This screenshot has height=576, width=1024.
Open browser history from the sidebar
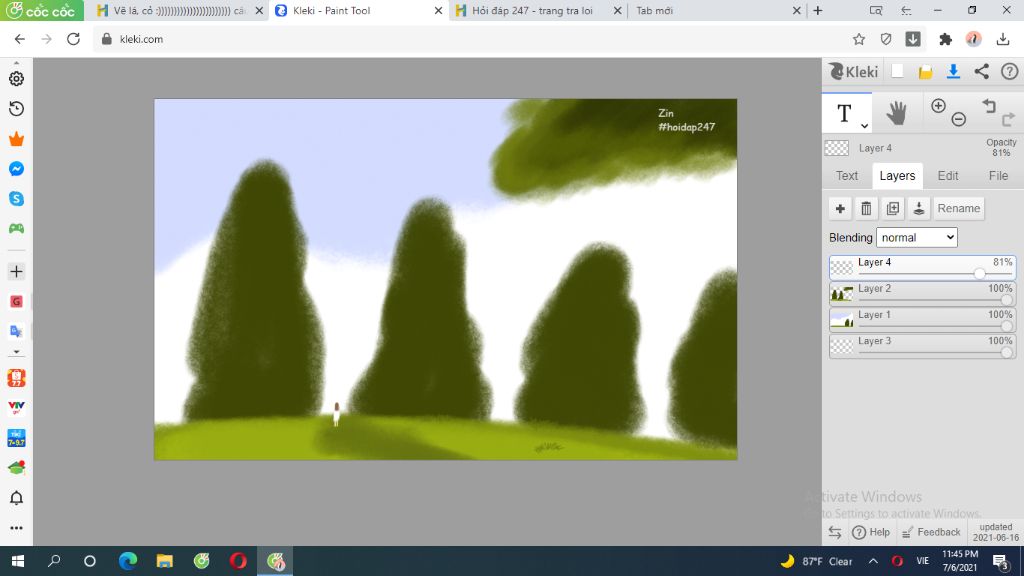(x=16, y=108)
